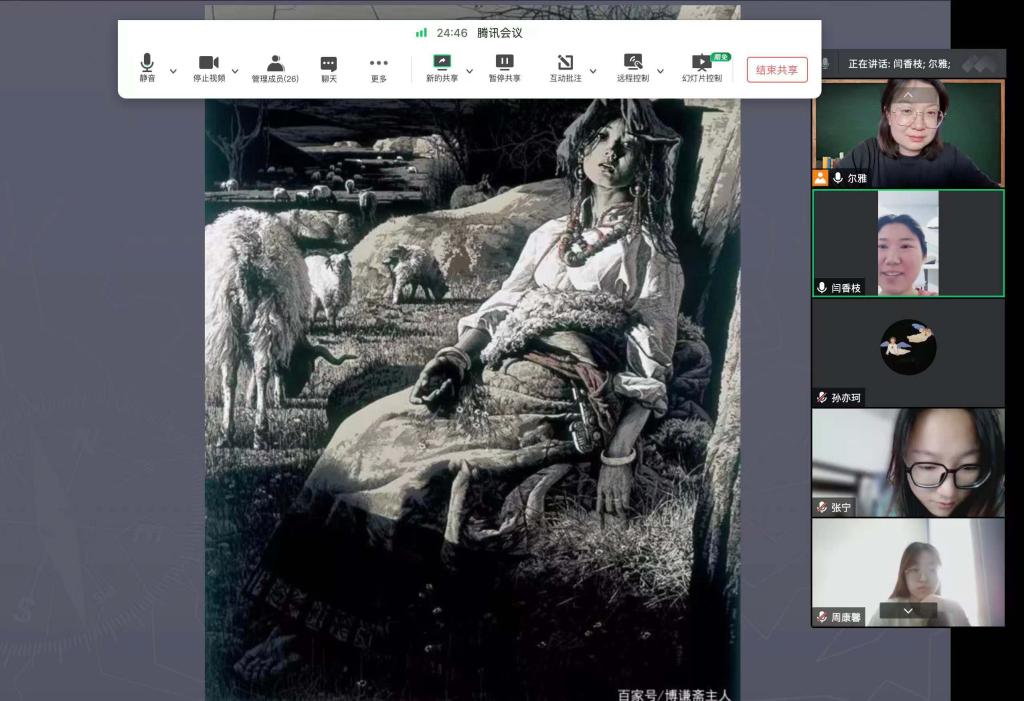Open the Chat (聊天) window
Screen dimensions: 1024x701
329,68
